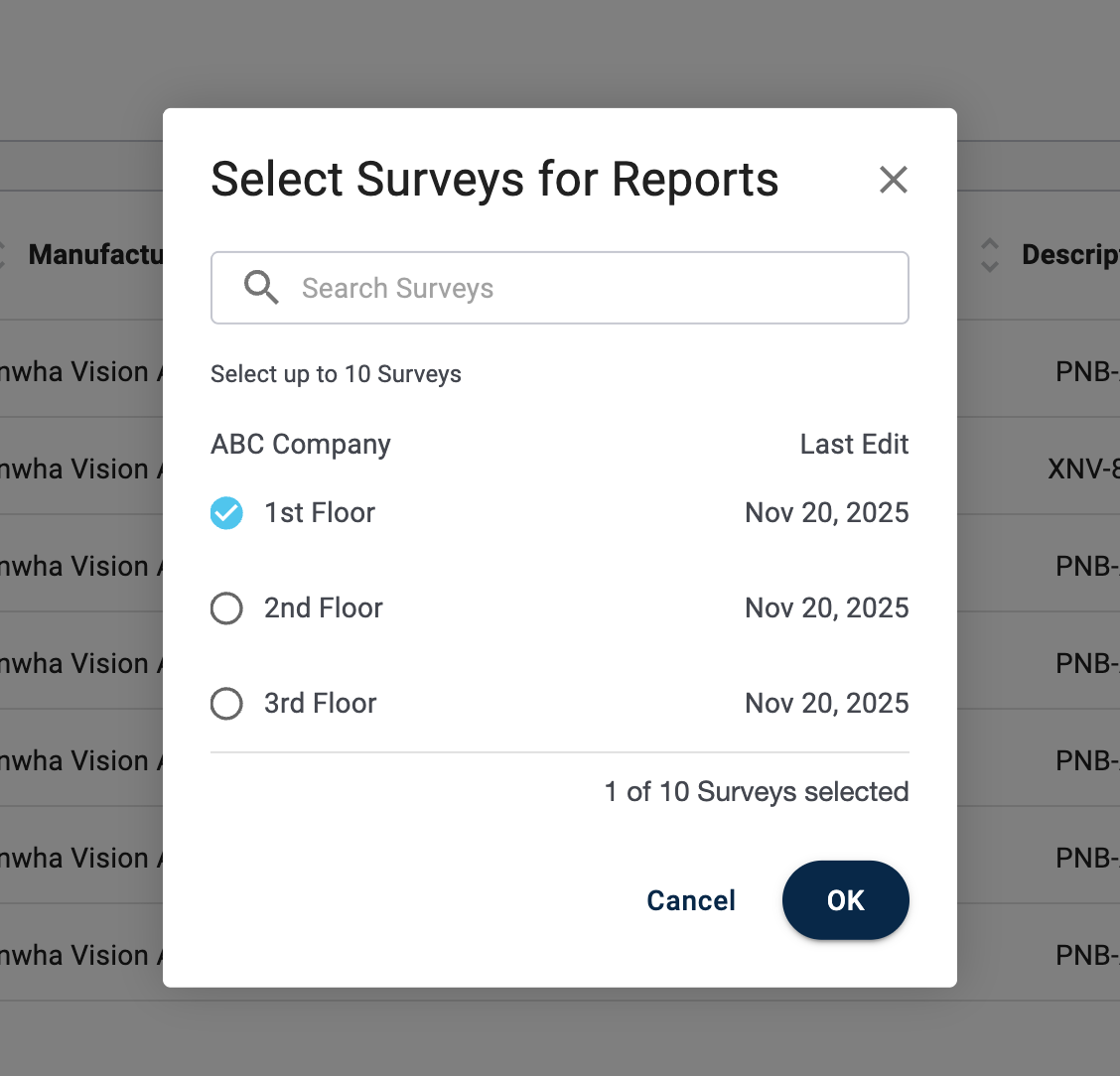The width and height of the screenshot is (1120, 1076).
Task: Toggle sort arrows beside Description column
Action: click(x=990, y=255)
